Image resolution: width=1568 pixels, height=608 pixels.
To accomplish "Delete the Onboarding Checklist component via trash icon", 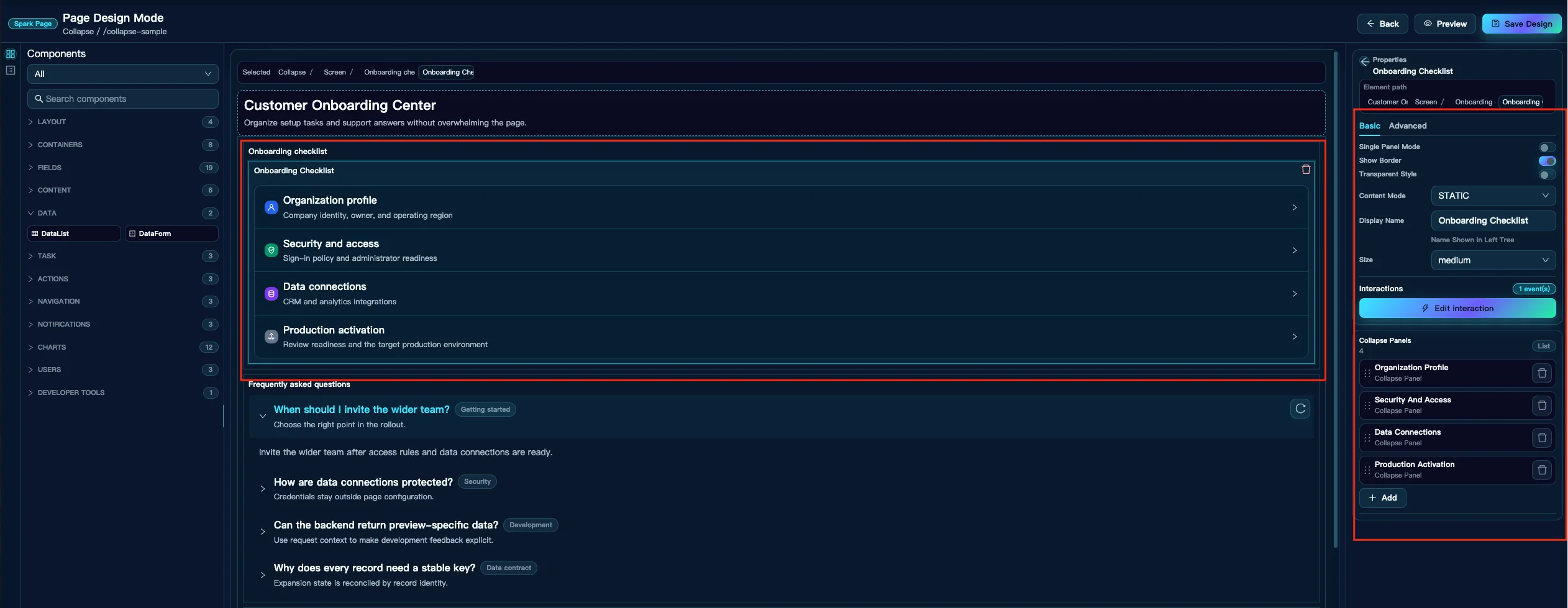I will pyautogui.click(x=1305, y=170).
